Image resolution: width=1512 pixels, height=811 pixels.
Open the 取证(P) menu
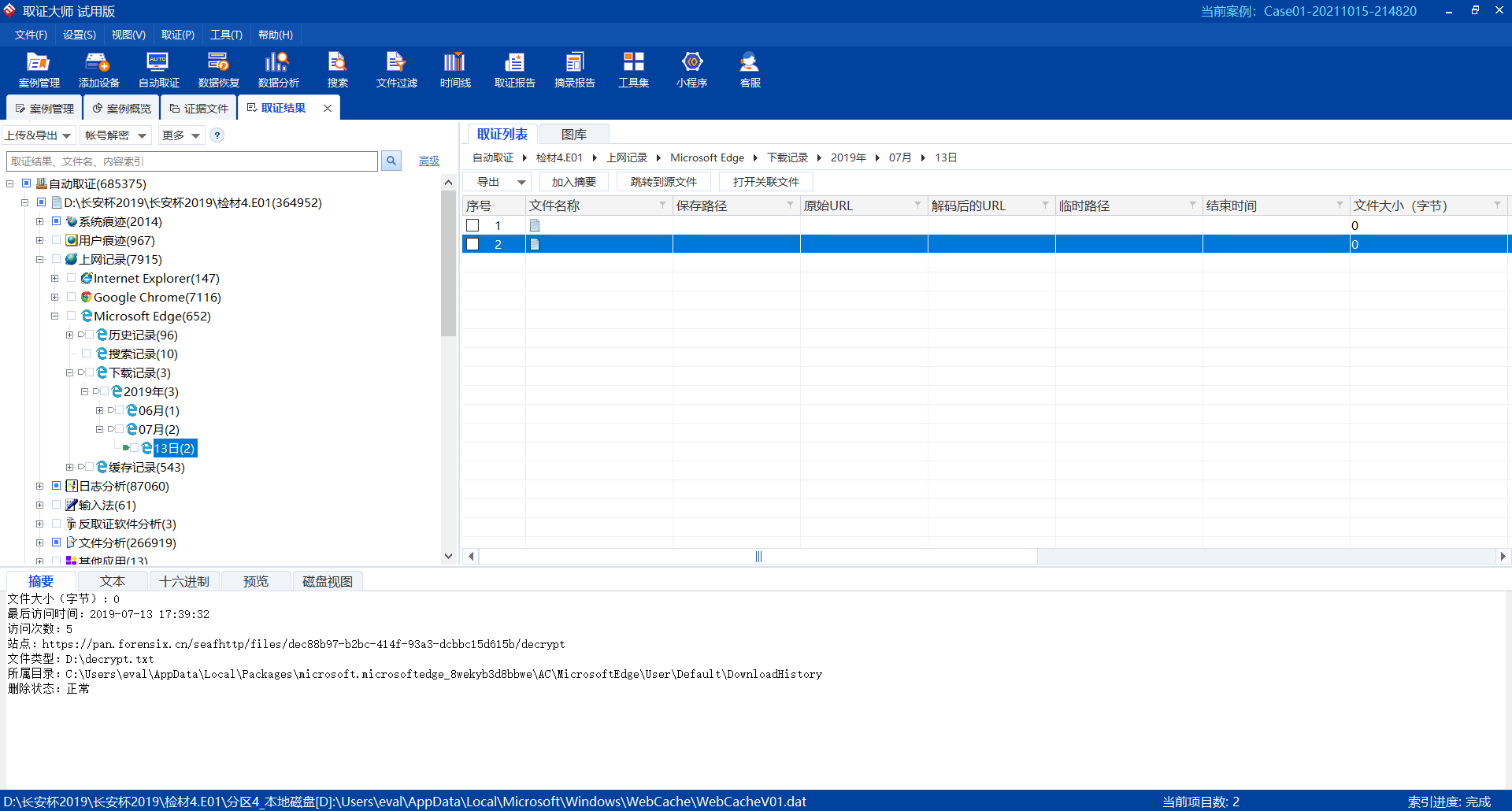tap(178, 35)
